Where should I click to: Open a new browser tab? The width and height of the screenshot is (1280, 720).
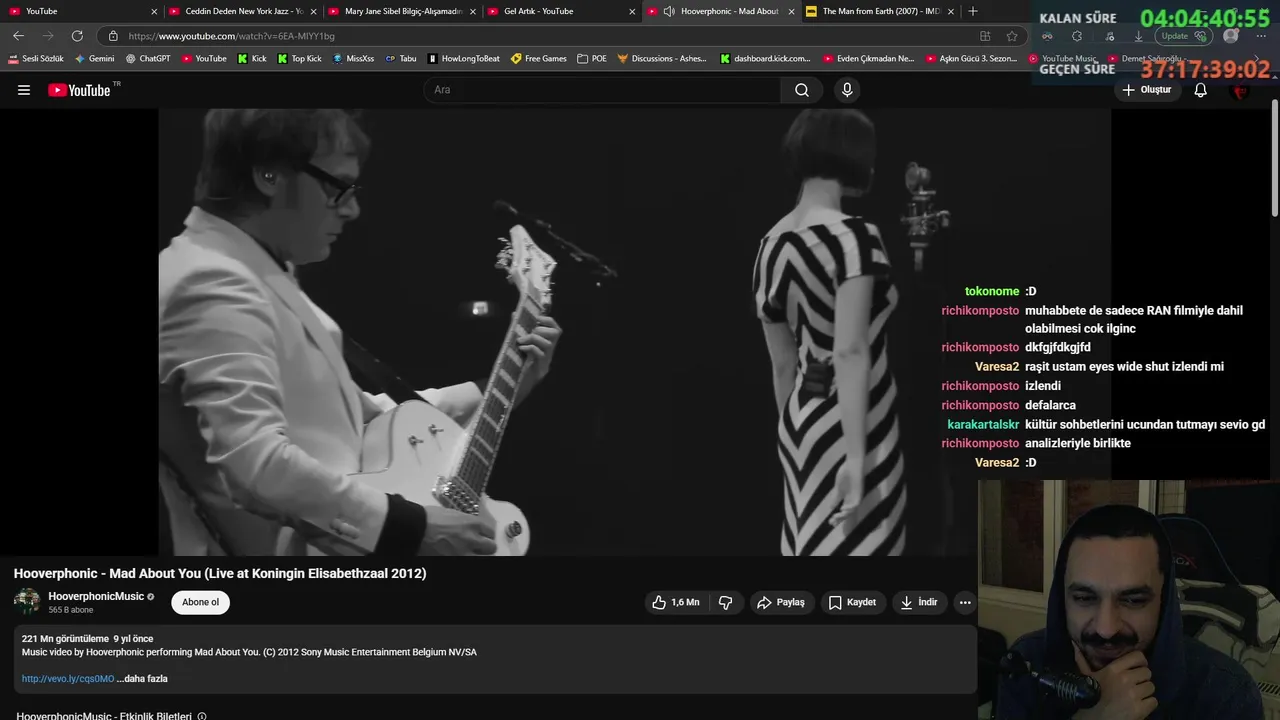pyautogui.click(x=973, y=11)
